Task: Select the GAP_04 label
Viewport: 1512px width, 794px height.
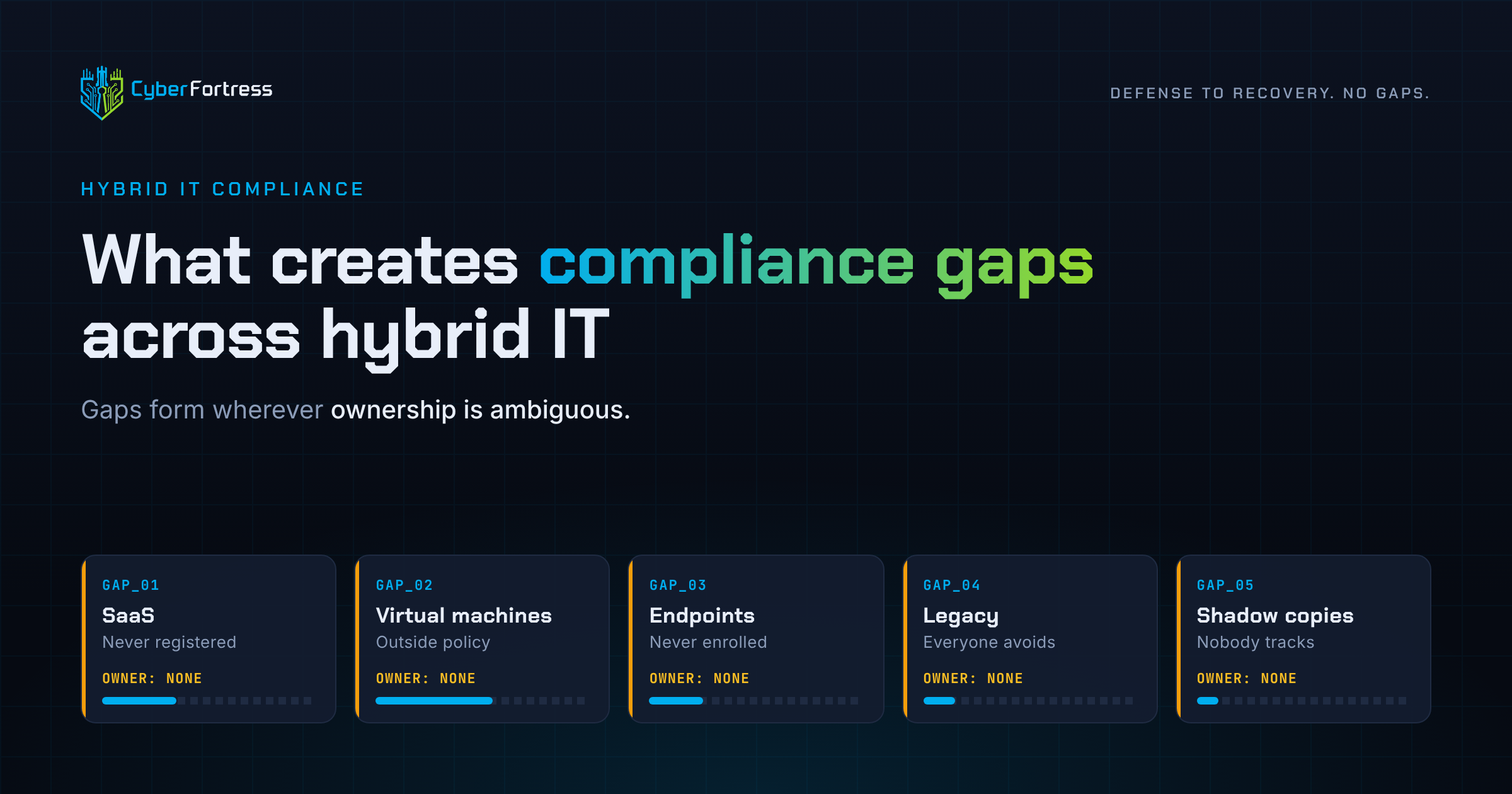Action: pos(952,585)
